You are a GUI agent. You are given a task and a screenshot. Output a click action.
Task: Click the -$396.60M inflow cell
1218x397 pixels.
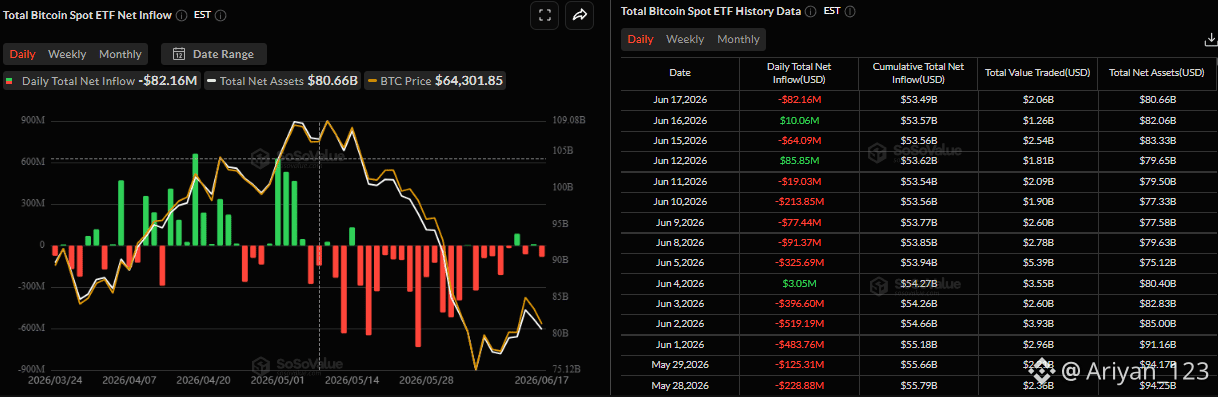tap(798, 303)
